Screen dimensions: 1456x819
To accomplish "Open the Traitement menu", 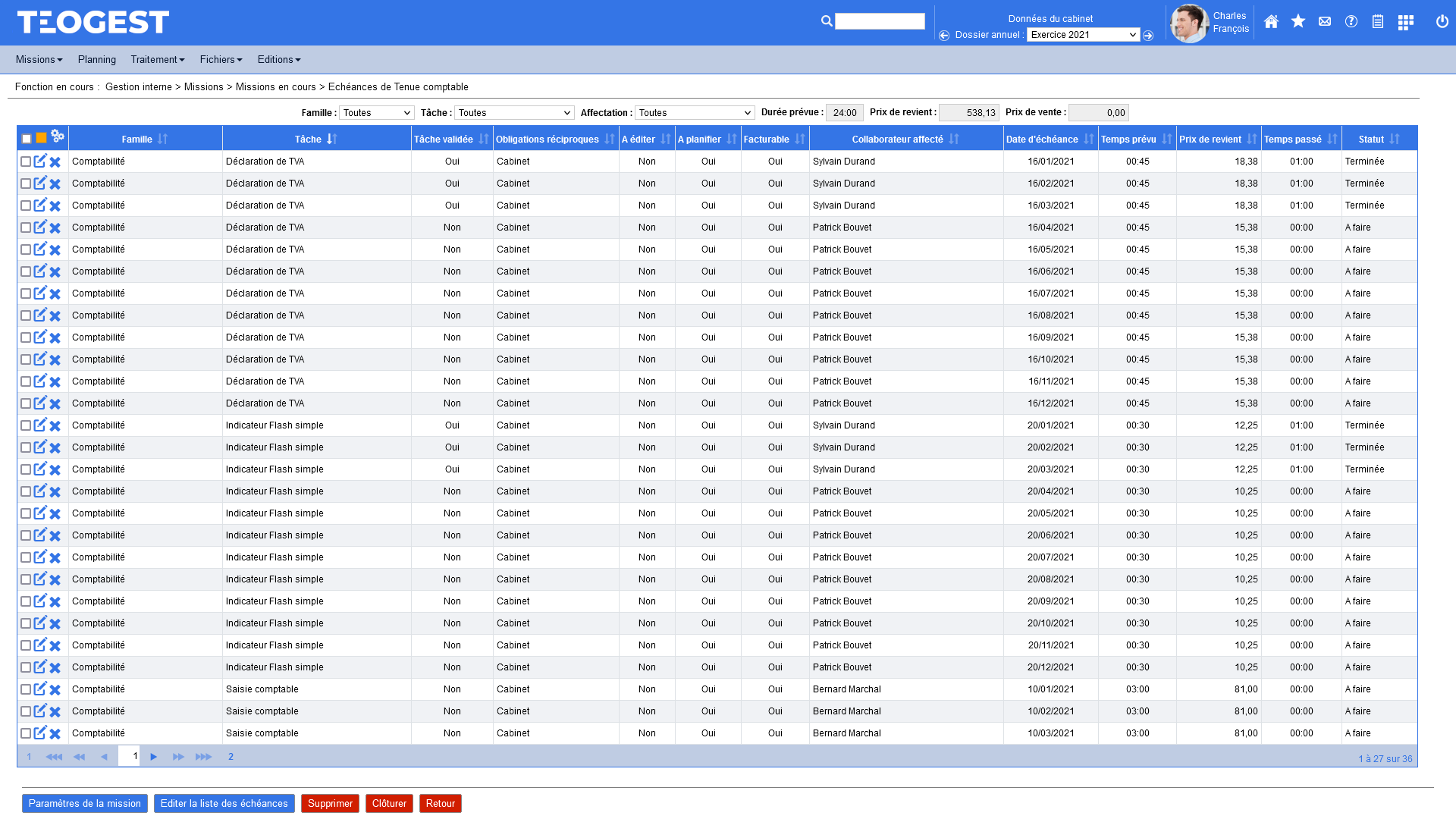I will pyautogui.click(x=157, y=59).
